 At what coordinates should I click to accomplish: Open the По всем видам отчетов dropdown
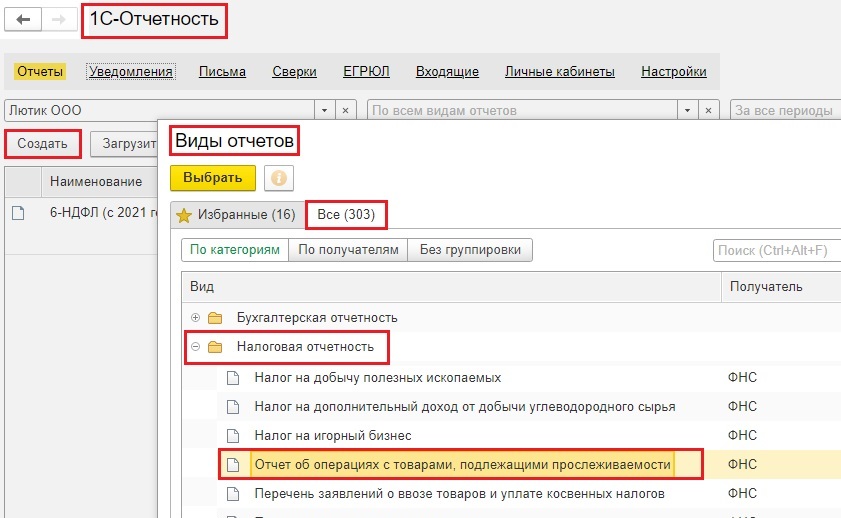(688, 110)
